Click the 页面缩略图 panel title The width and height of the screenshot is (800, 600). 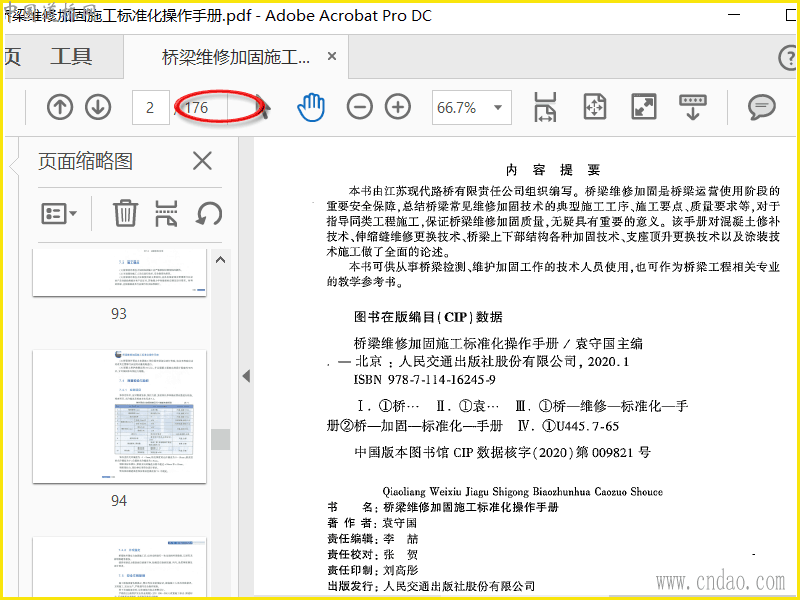pos(85,161)
